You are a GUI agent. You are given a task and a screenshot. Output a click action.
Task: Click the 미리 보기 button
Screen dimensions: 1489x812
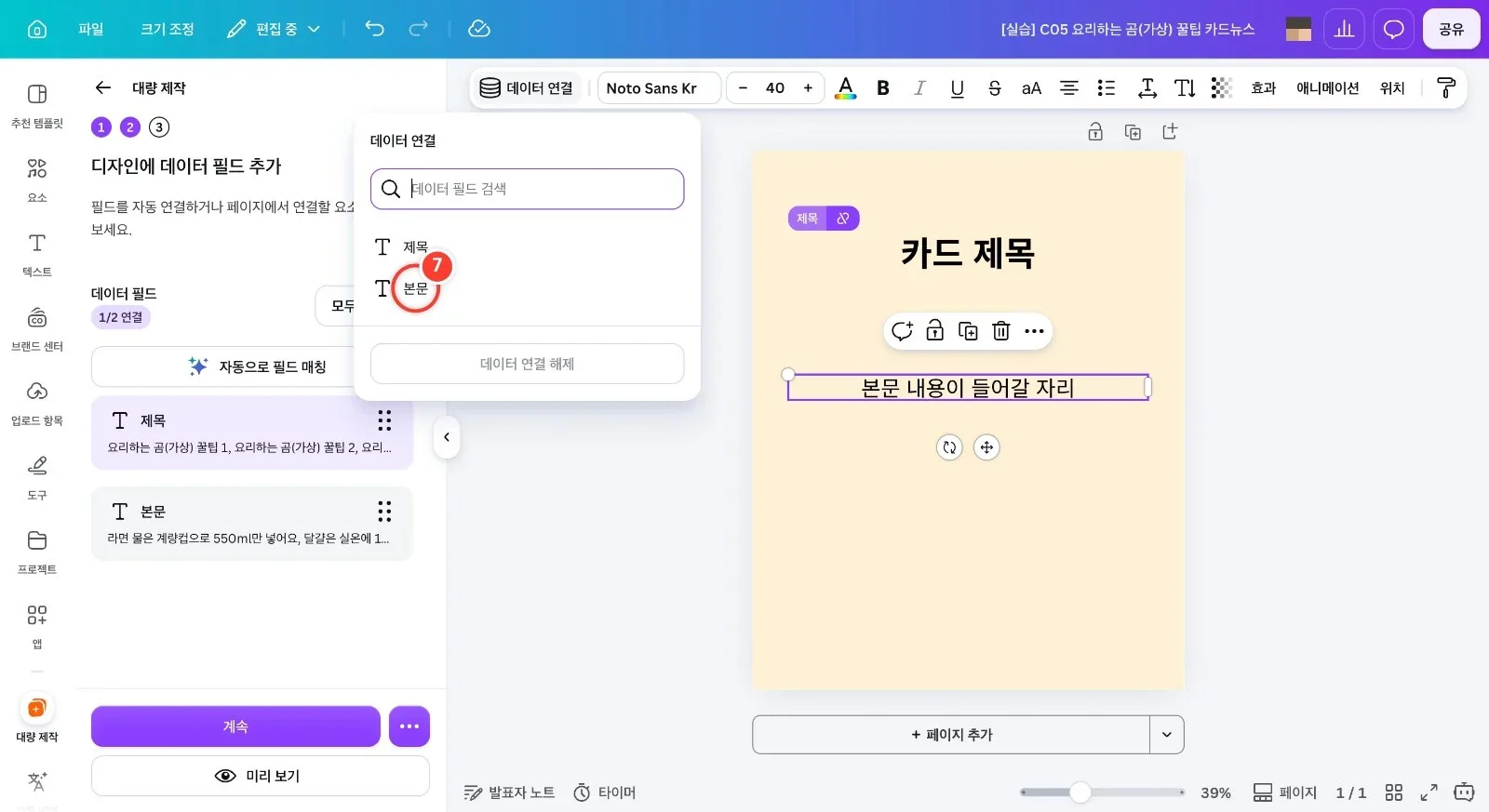click(261, 776)
